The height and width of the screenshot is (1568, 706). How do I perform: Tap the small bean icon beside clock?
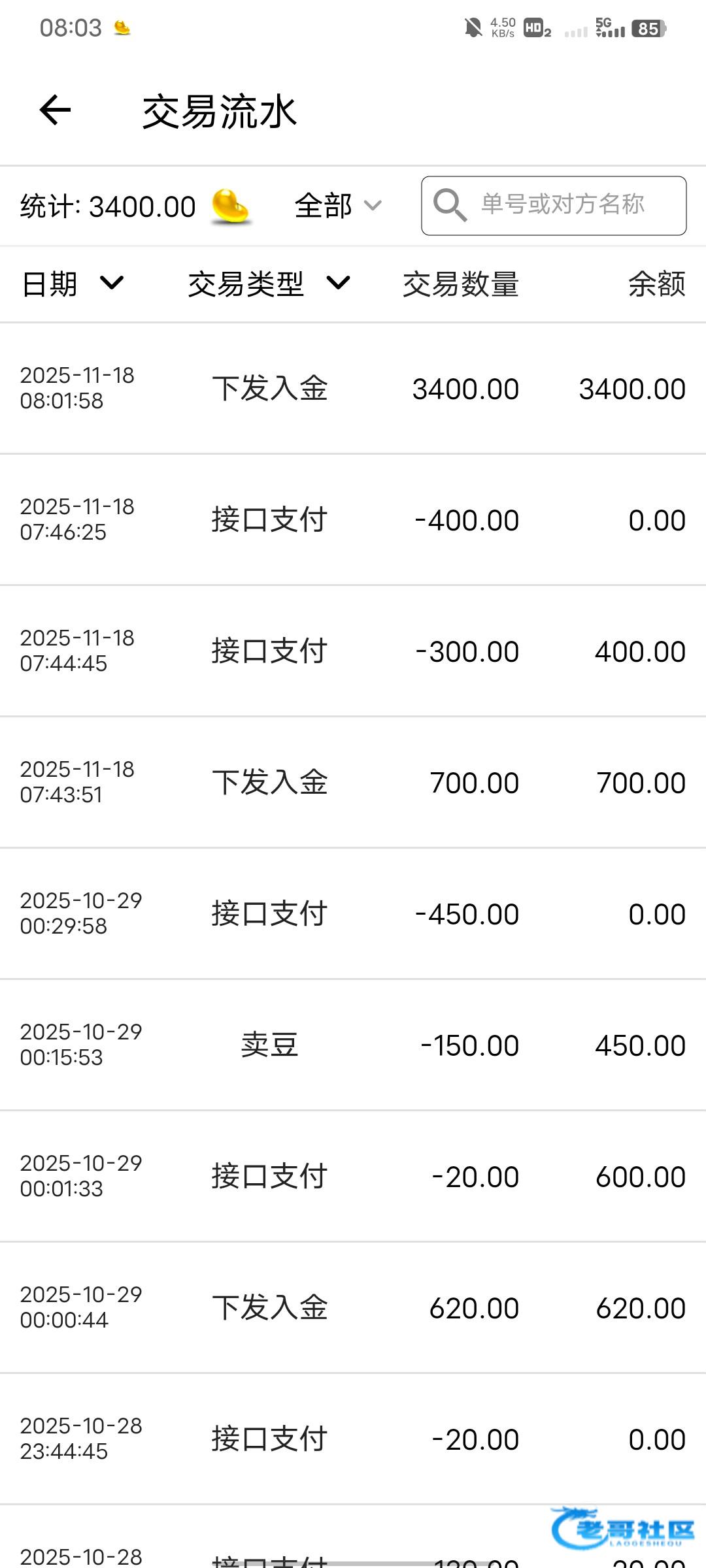coord(122,28)
